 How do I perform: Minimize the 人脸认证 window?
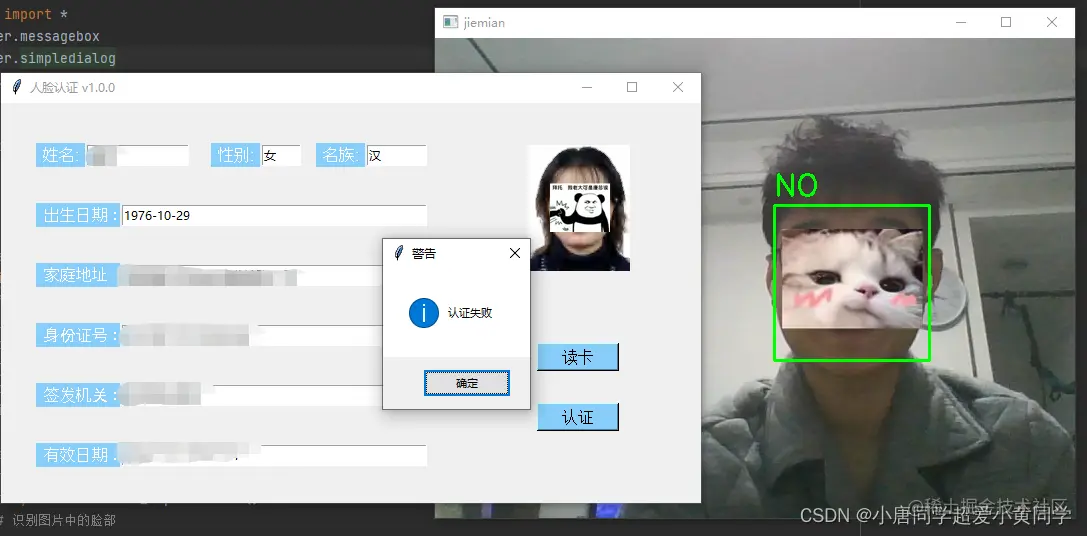click(x=586, y=87)
